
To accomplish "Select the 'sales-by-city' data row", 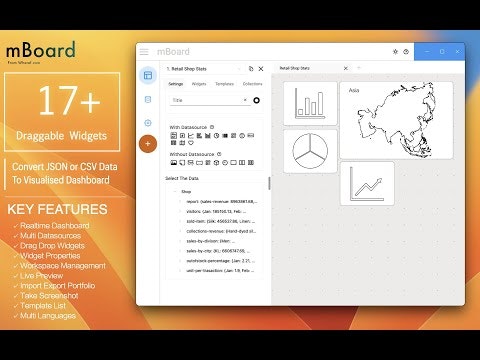I will 218,251.
